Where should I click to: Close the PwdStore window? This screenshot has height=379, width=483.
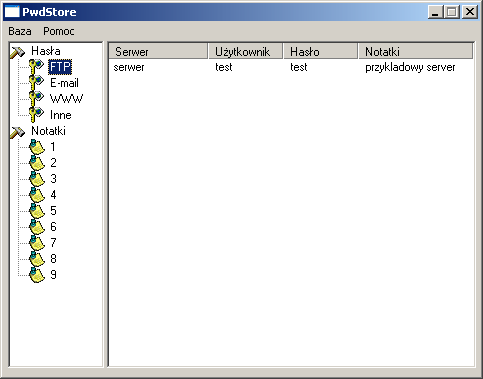point(470,12)
